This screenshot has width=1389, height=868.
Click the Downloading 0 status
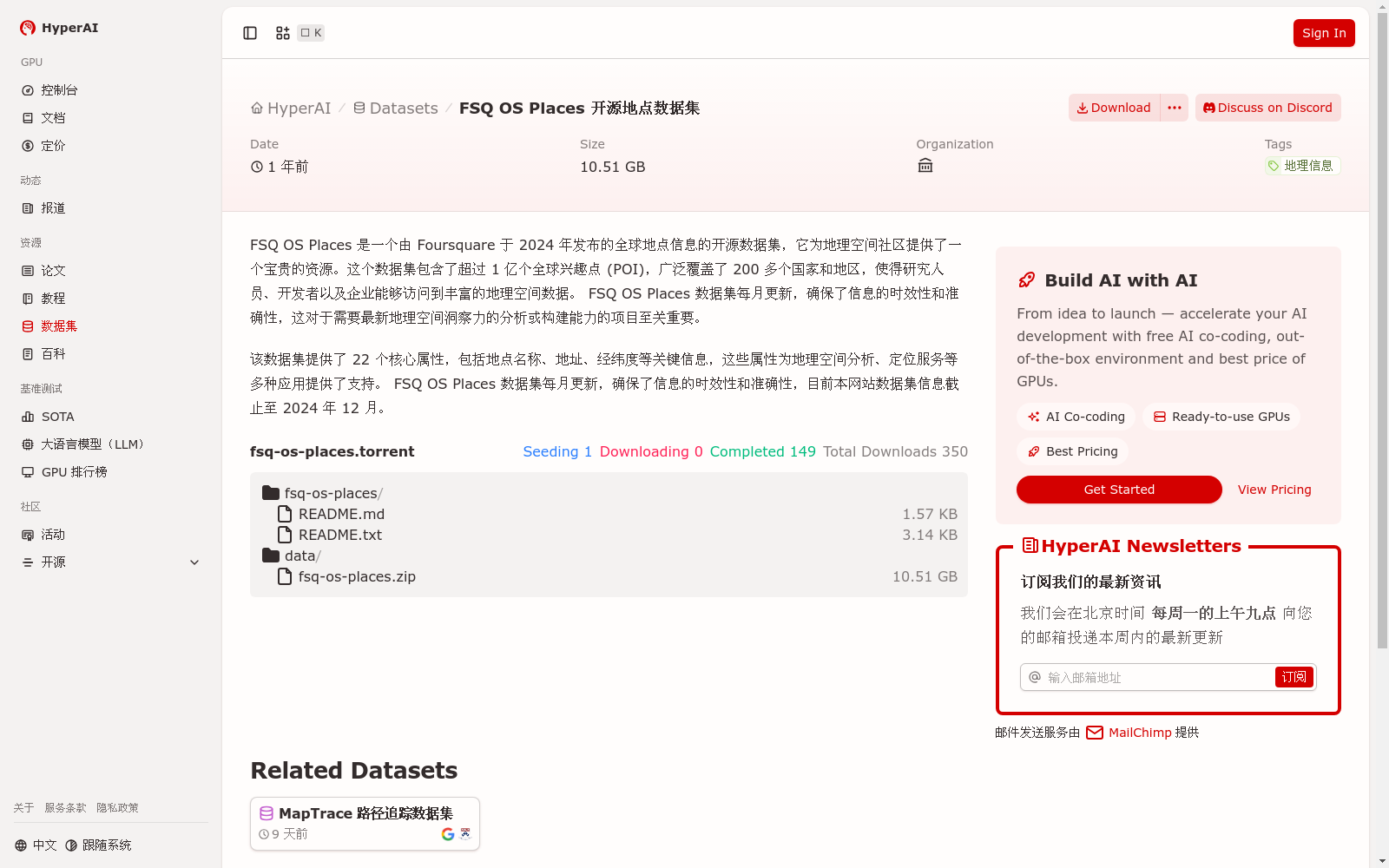pyautogui.click(x=651, y=451)
